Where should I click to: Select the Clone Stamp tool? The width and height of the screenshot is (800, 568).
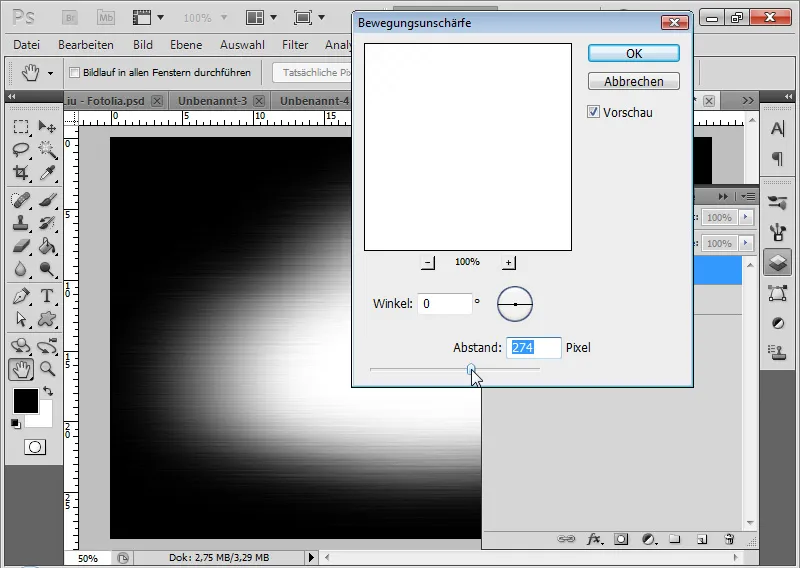coord(20,223)
